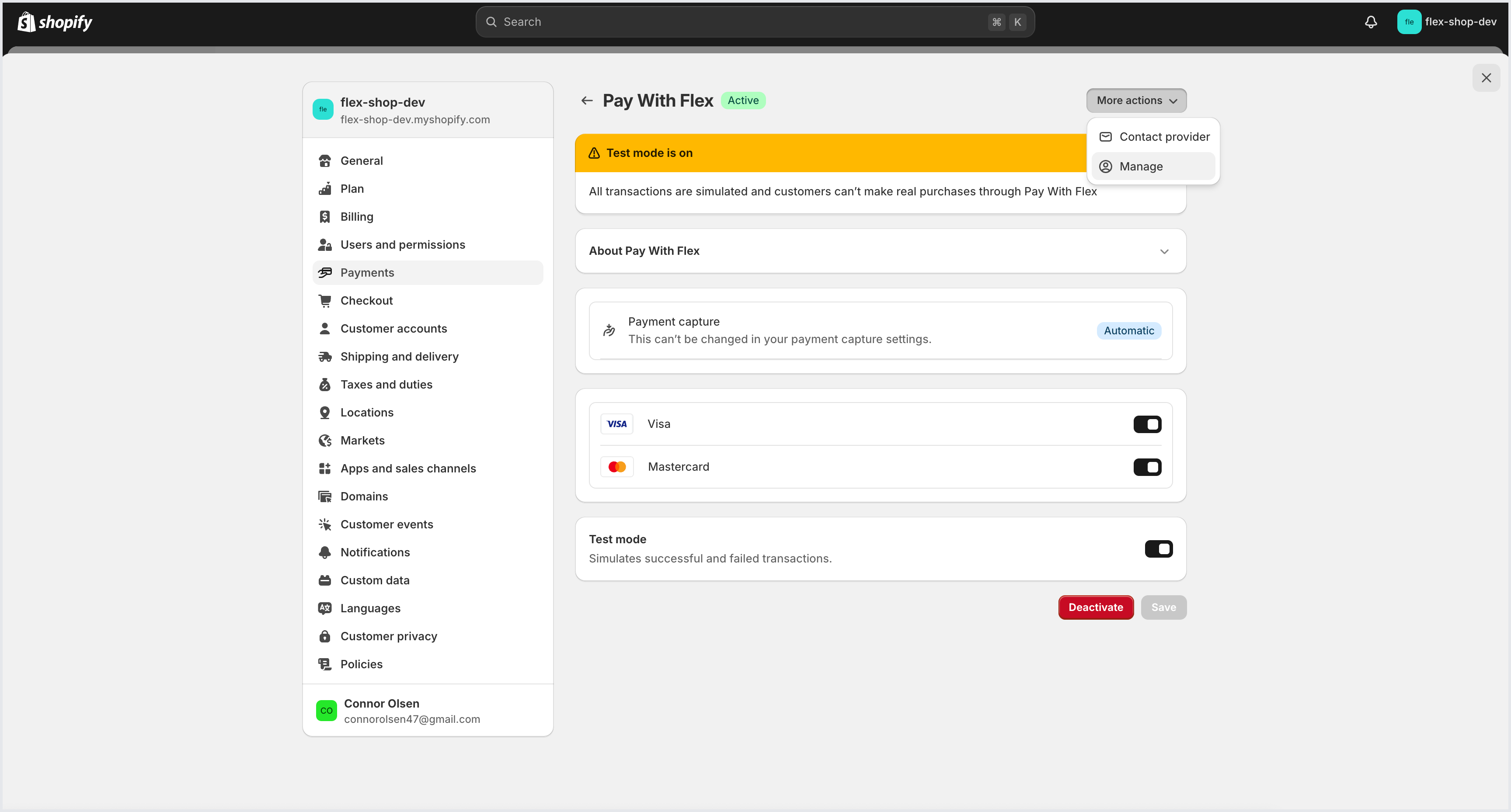Disable the Visa toggle
This screenshot has width=1511, height=812.
click(x=1147, y=424)
